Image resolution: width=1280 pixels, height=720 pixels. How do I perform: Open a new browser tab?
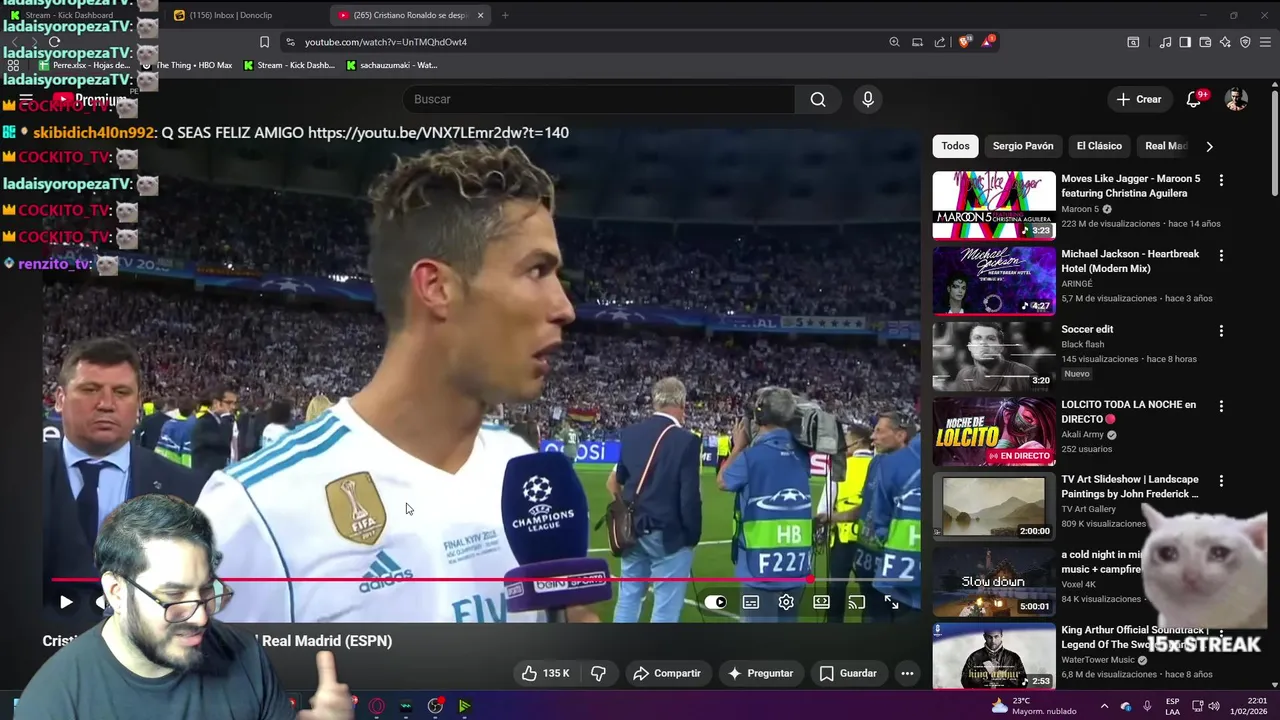coord(505,15)
